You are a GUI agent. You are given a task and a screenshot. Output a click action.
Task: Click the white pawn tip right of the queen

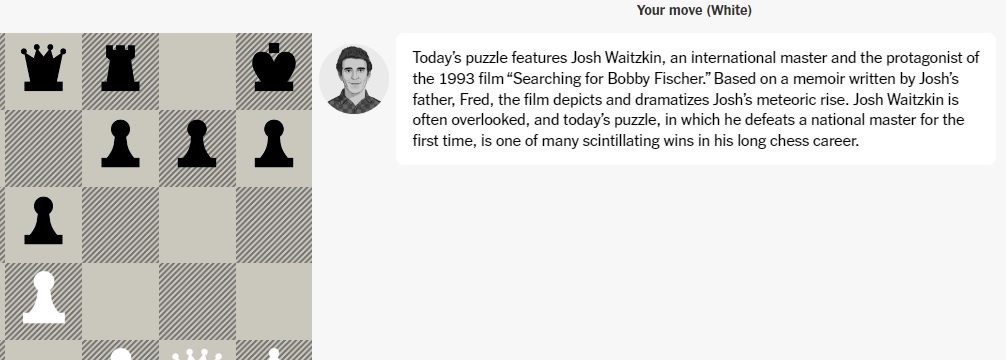click(x=274, y=354)
